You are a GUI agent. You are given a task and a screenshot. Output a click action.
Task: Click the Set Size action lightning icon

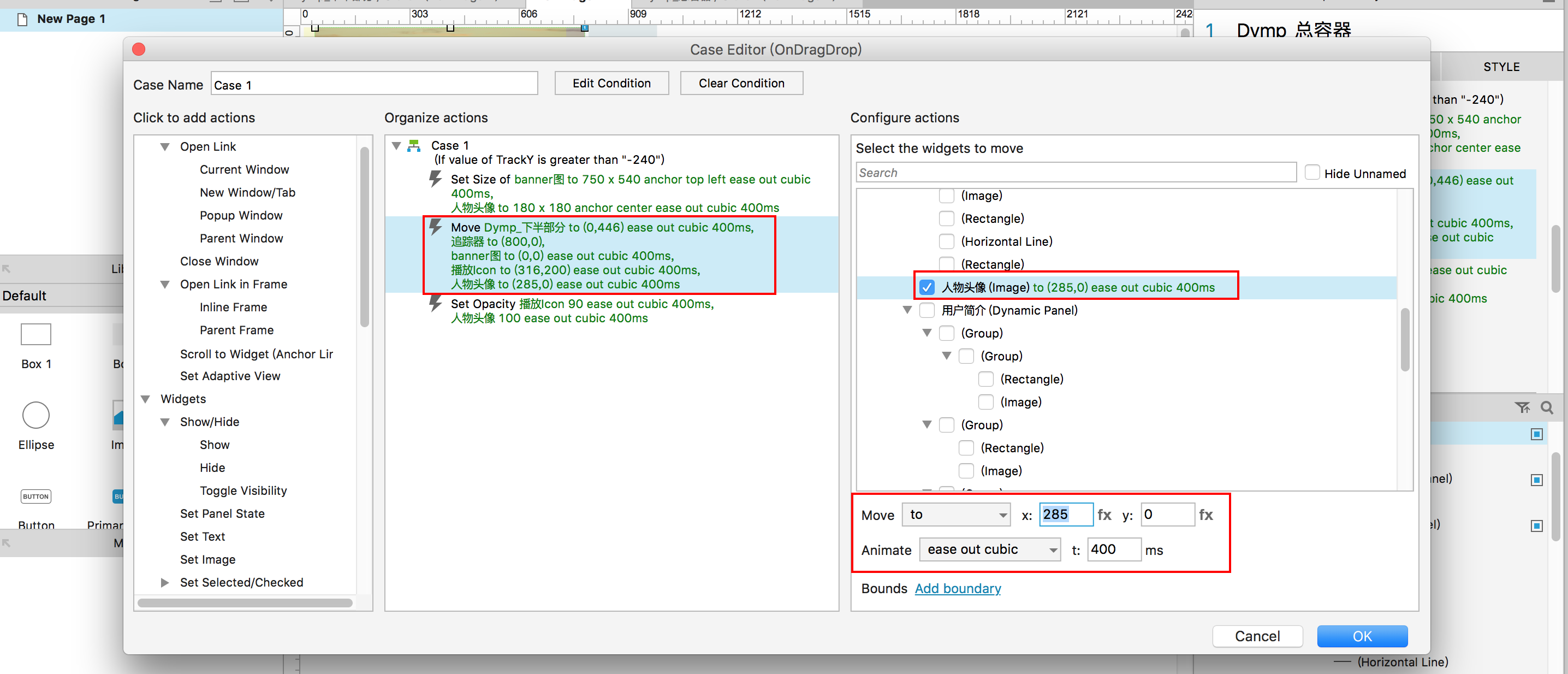click(435, 179)
